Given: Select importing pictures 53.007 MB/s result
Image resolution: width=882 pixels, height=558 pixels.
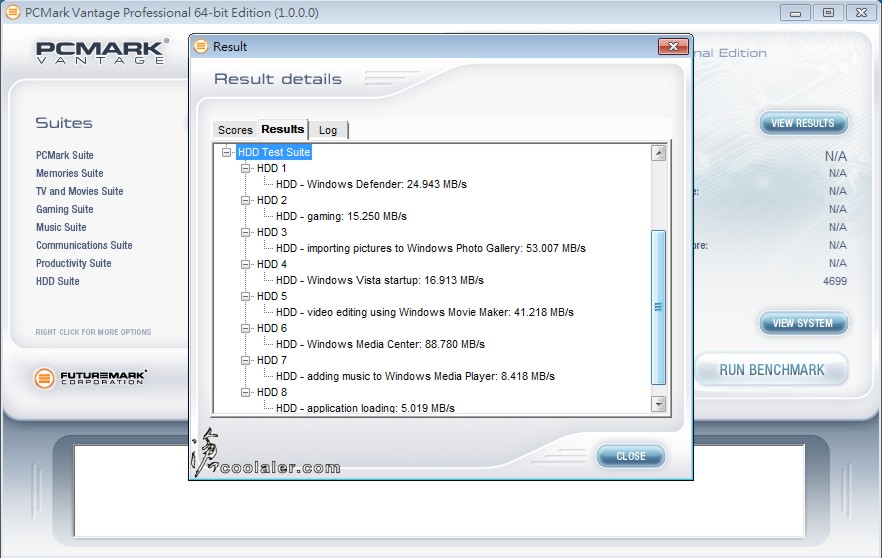Looking at the screenshot, I should (430, 248).
